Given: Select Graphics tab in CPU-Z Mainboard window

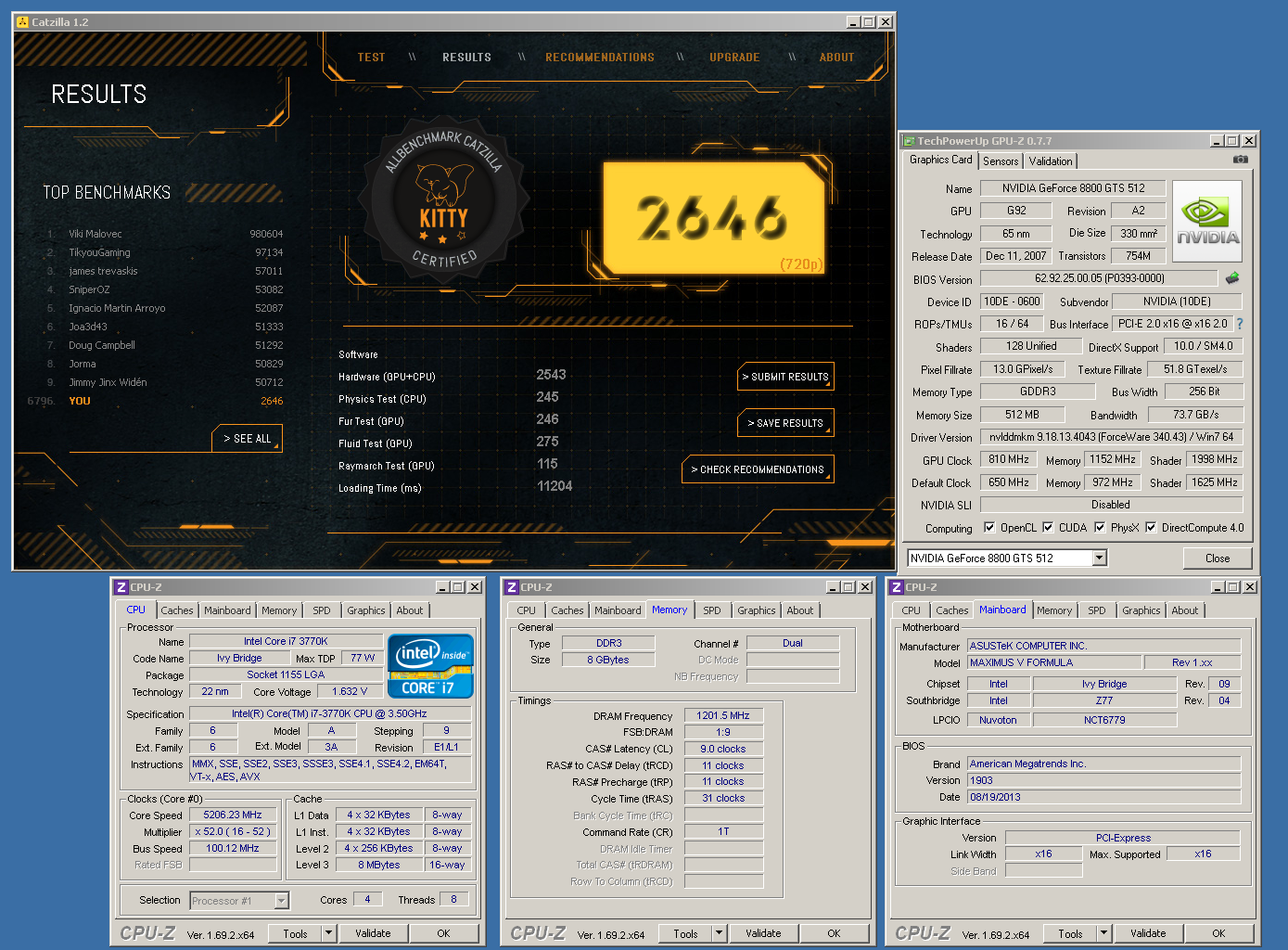Looking at the screenshot, I should click(1141, 610).
